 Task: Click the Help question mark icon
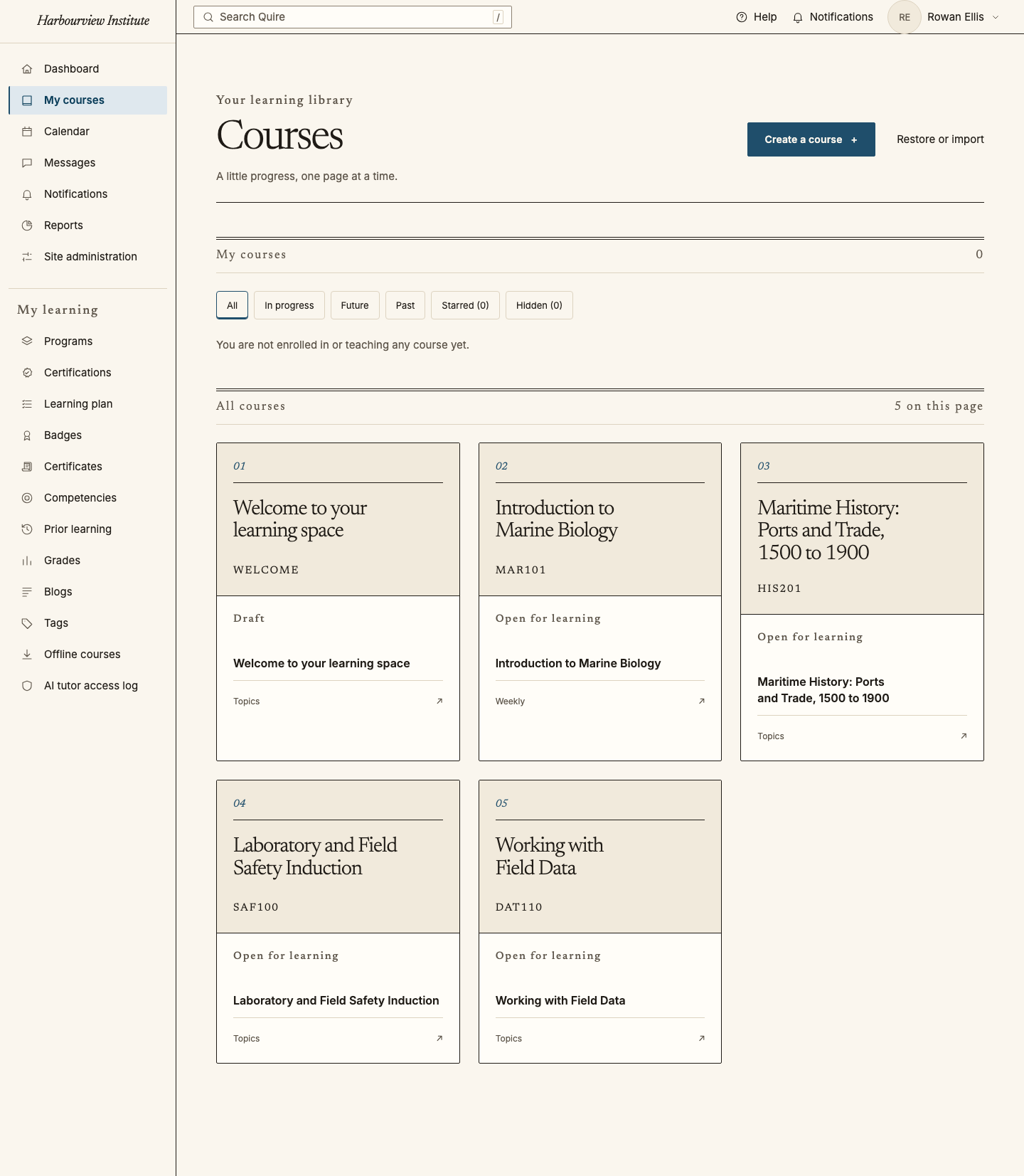tap(742, 17)
